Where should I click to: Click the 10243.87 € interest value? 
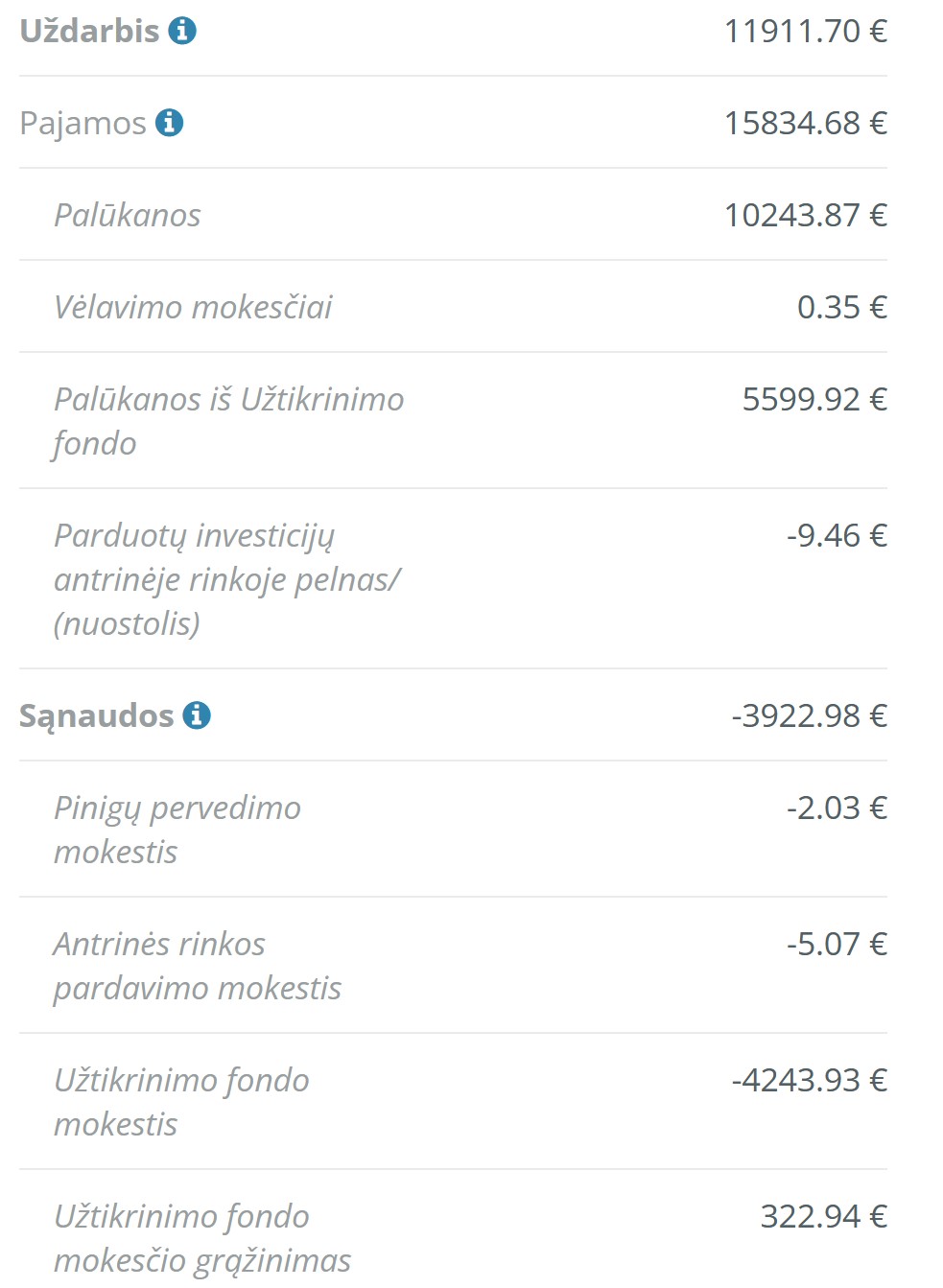pyautogui.click(x=805, y=215)
